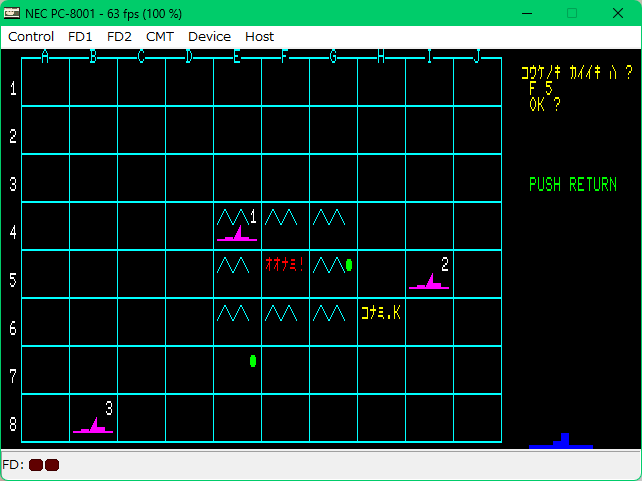The height and width of the screenshot is (481, 642).
Task: Click column header A
Action: pyautogui.click(x=45, y=56)
